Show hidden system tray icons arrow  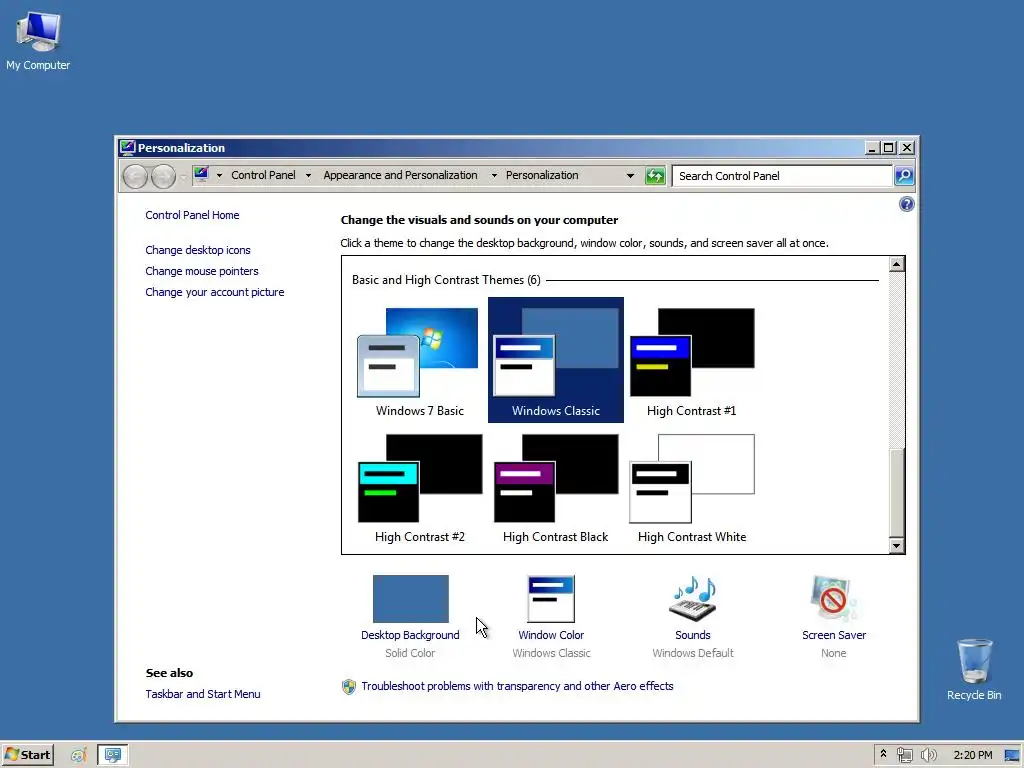[884, 754]
